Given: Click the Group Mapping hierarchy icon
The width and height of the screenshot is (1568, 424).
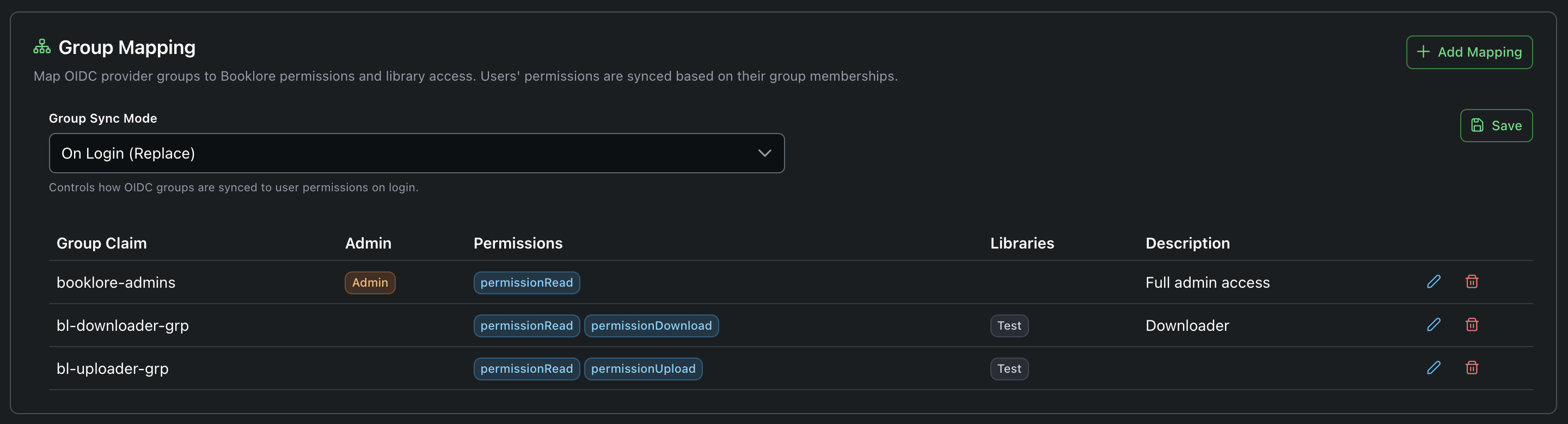Looking at the screenshot, I should point(42,47).
